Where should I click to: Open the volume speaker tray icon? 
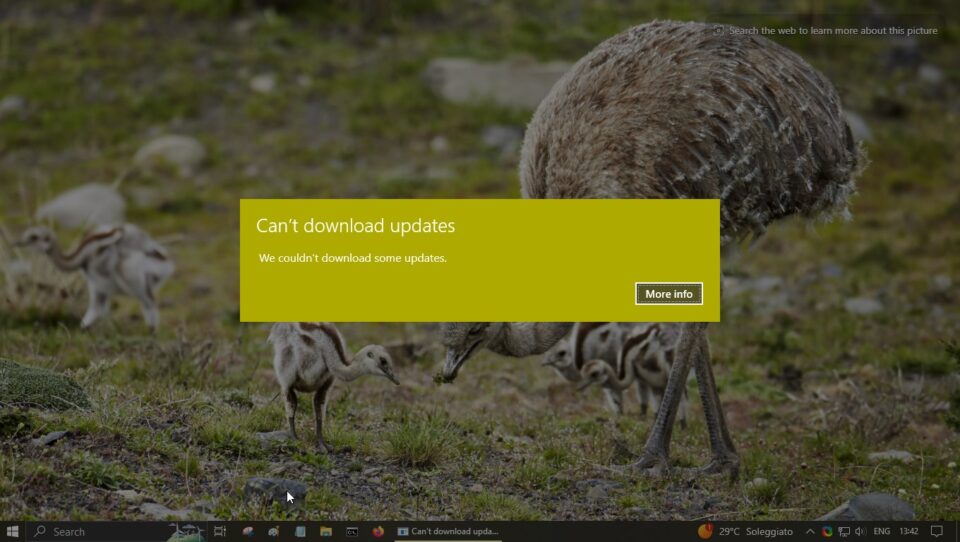coord(860,532)
